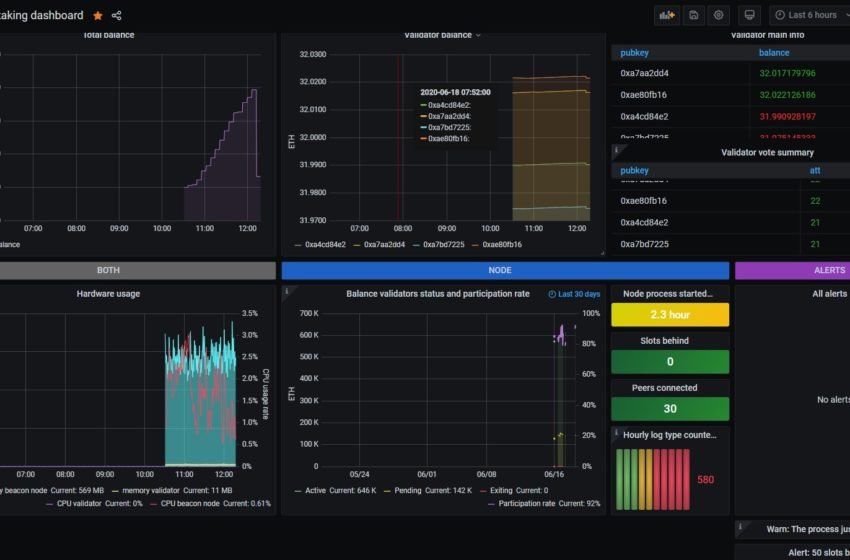The width and height of the screenshot is (850, 560).
Task: Click pubkey 0xa4cd84e2 in main info table
Action: coord(644,117)
